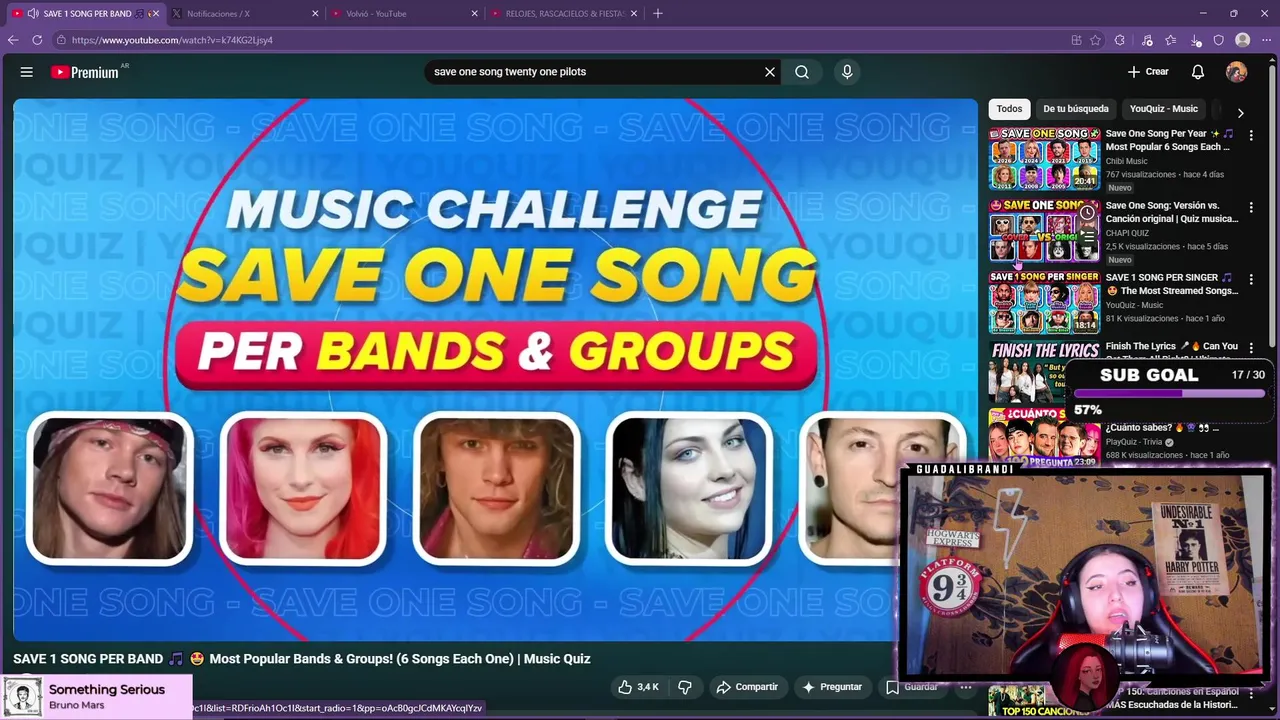This screenshot has width=1280, height=720.
Task: Close the RELOJES, RASCACIELOS tab
Action: (634, 14)
